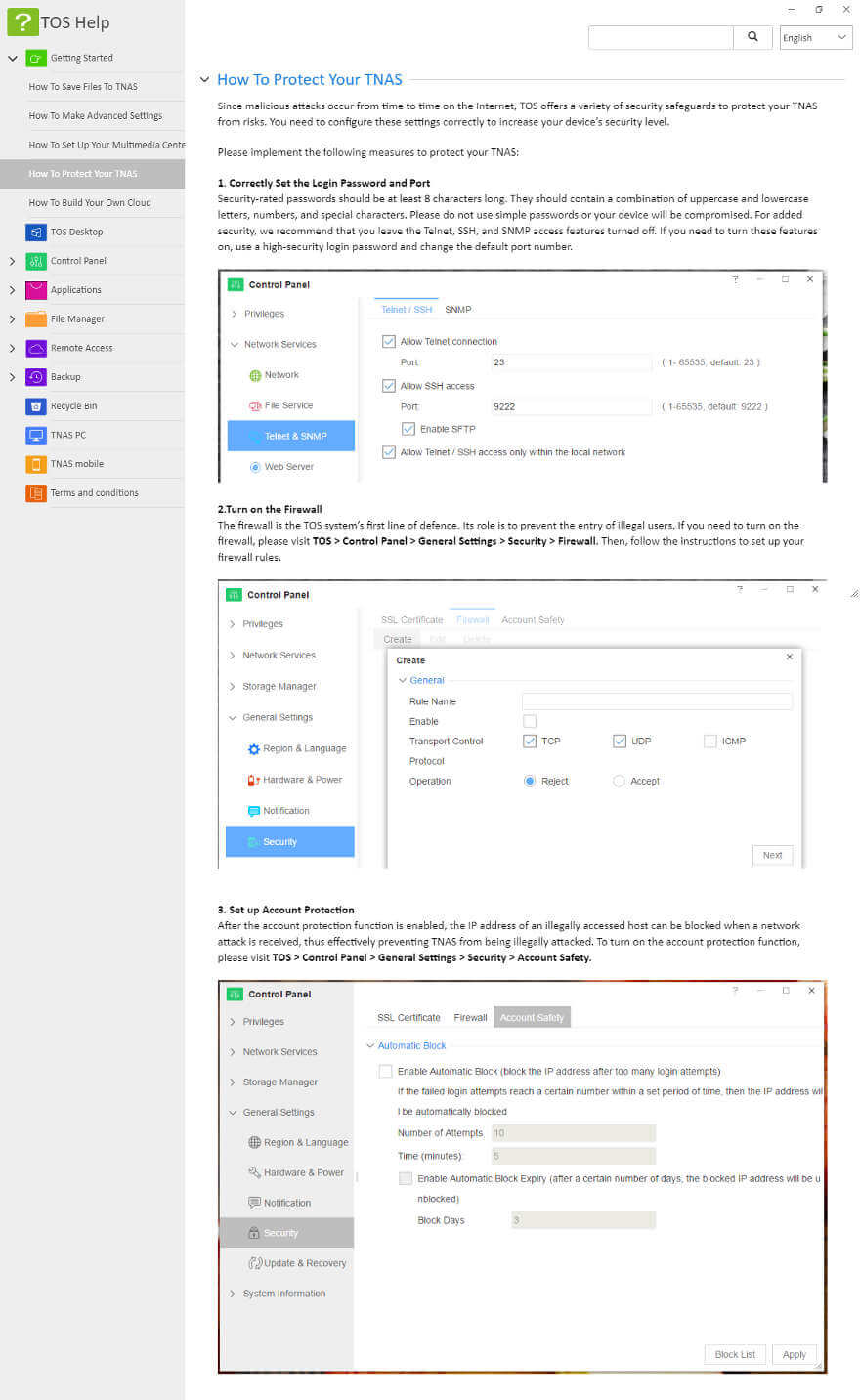Click the Update & Recovery icon
Viewport: 860px width, 1400px height.
click(255, 1263)
